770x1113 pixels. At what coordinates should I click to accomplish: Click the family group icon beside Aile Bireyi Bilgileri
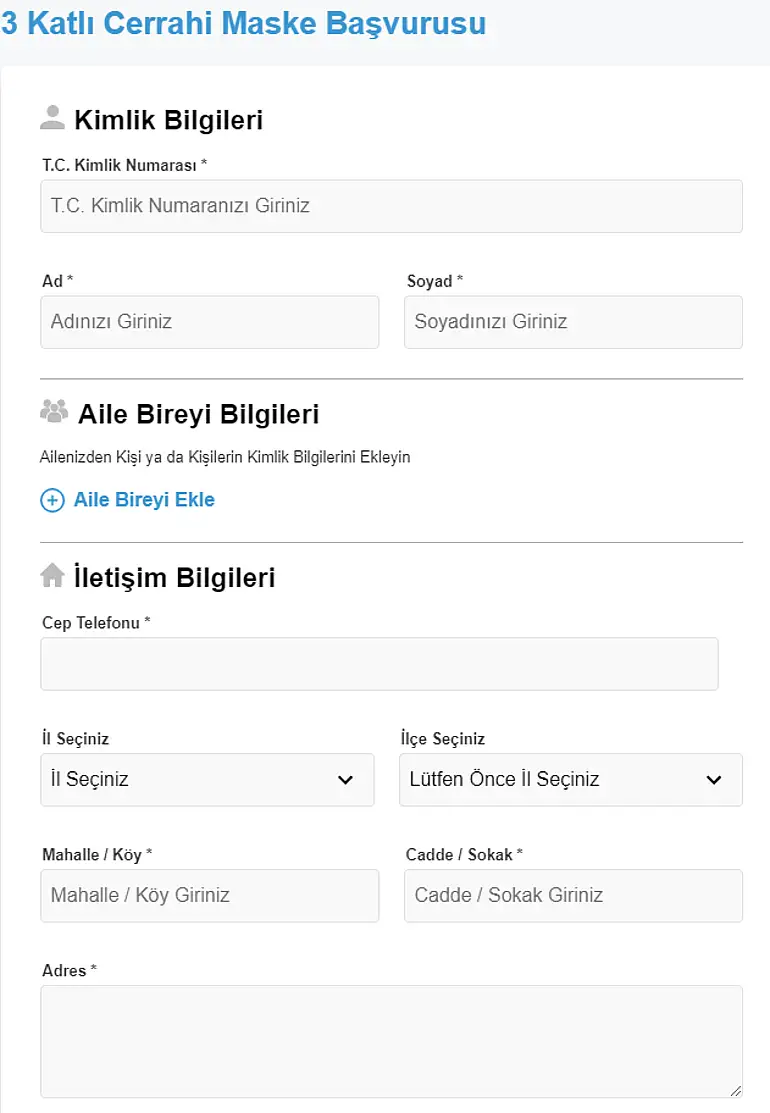54,411
